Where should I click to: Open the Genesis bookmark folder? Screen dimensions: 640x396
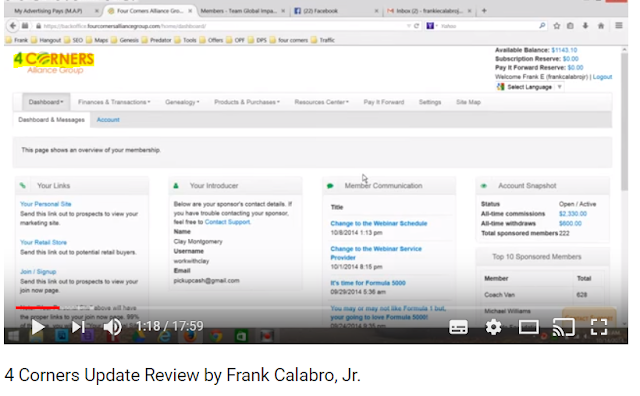[124, 40]
